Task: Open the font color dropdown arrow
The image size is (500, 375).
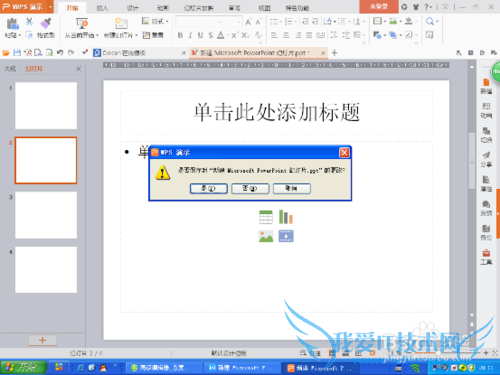Action: (x=227, y=35)
